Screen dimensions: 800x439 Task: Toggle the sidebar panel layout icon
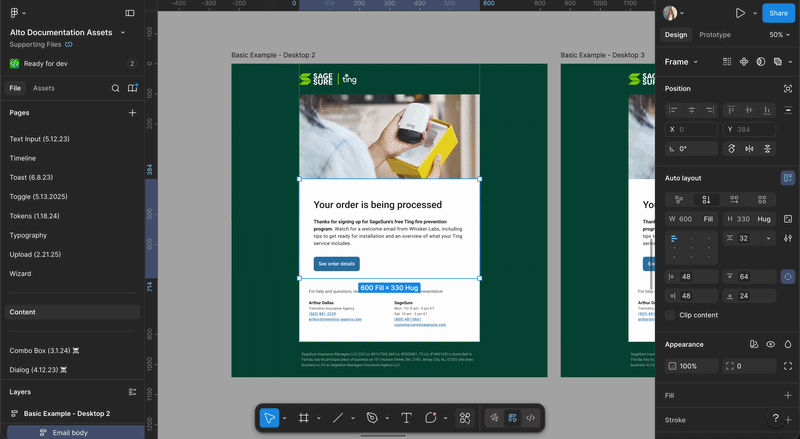130,13
